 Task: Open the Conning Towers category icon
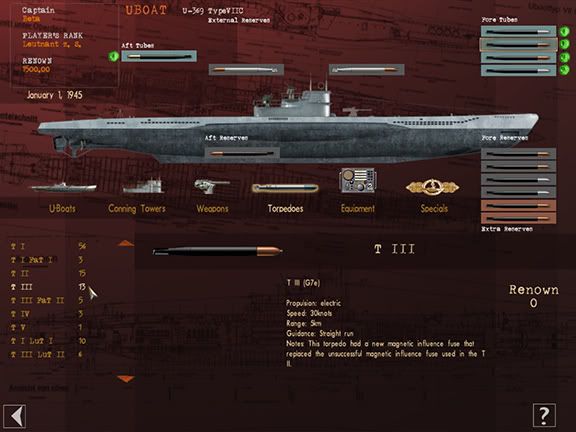(x=143, y=186)
